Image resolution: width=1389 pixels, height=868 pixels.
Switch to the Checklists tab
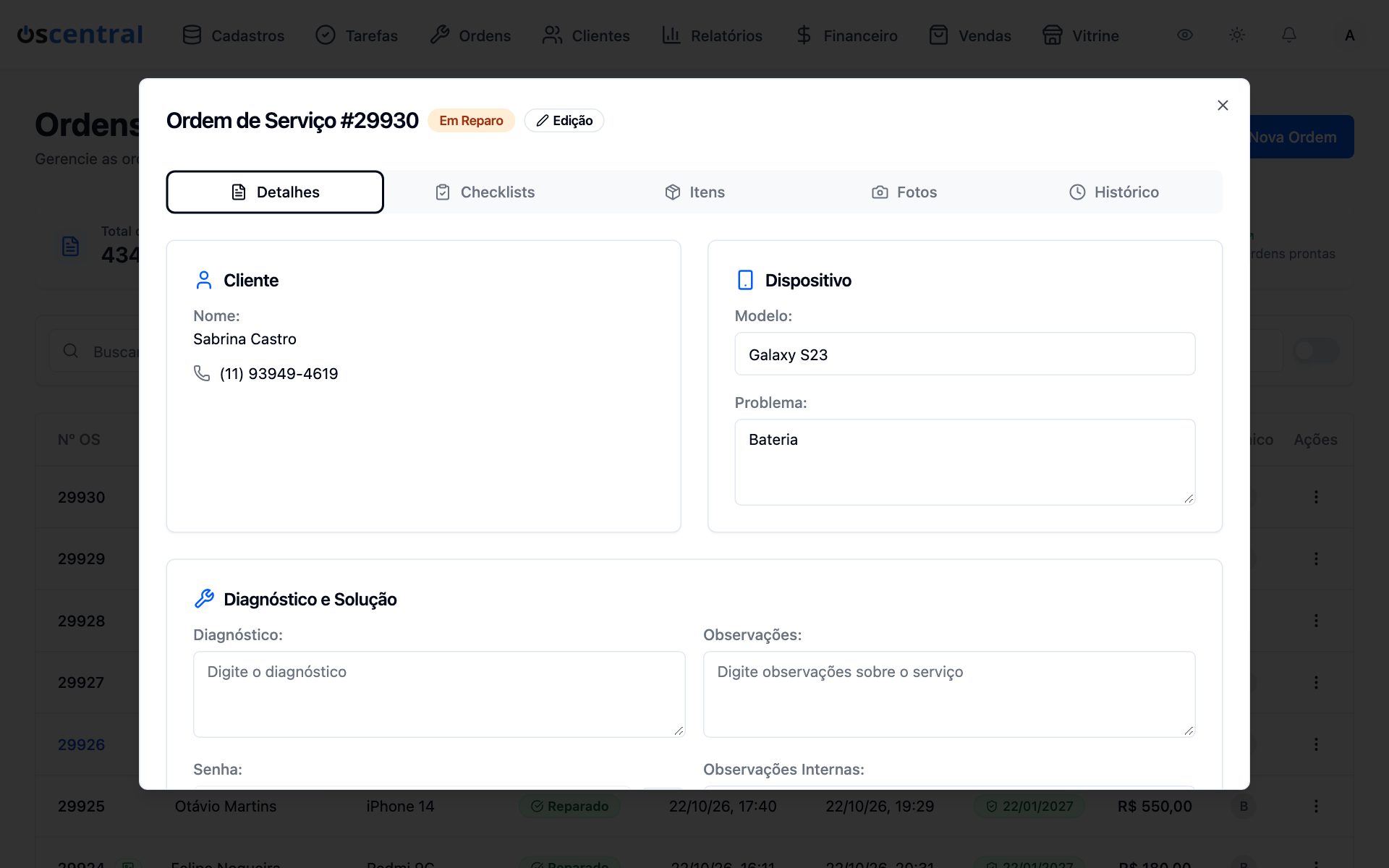(x=485, y=192)
